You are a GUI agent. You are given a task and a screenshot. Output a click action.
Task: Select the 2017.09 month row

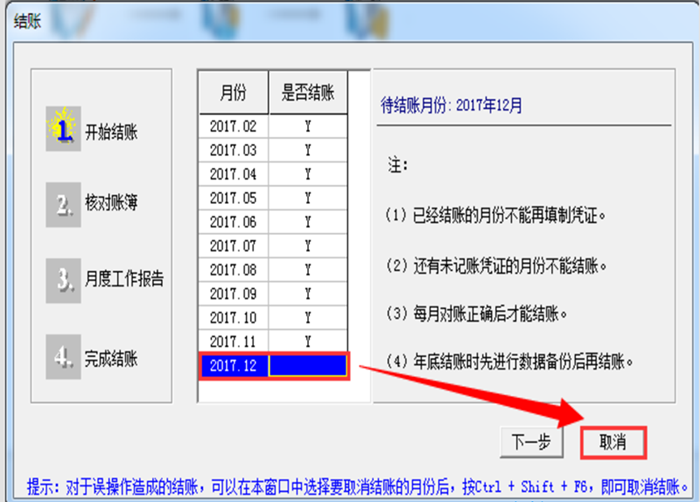(273, 294)
